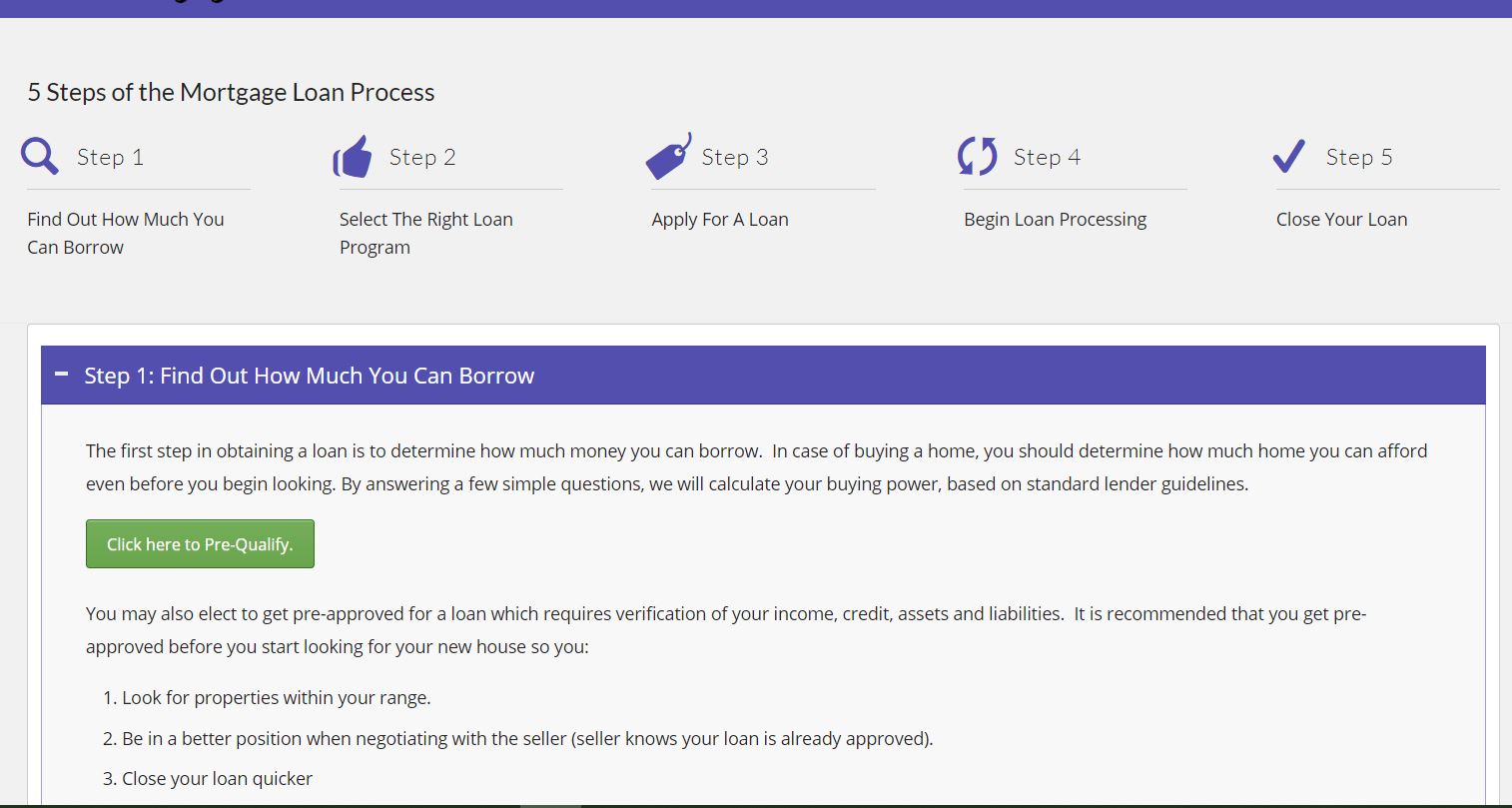The width and height of the screenshot is (1512, 808).
Task: Open the Step 5 heading label
Action: point(1359,157)
